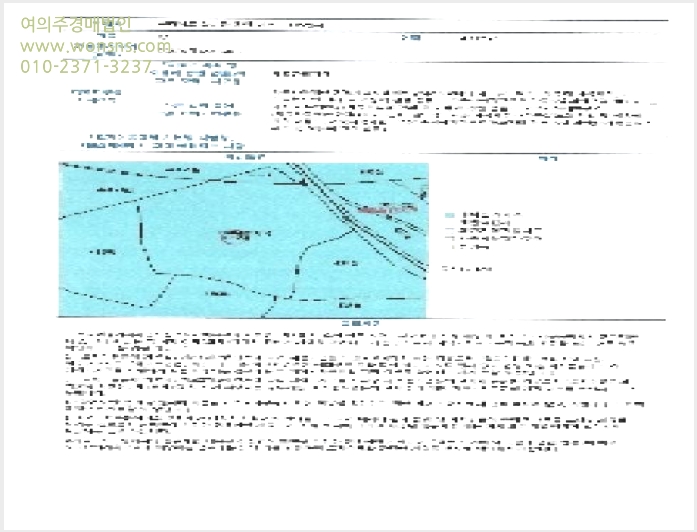Click the last paragraph of body text
This screenshot has width=697, height=532.
click(x=341, y=445)
